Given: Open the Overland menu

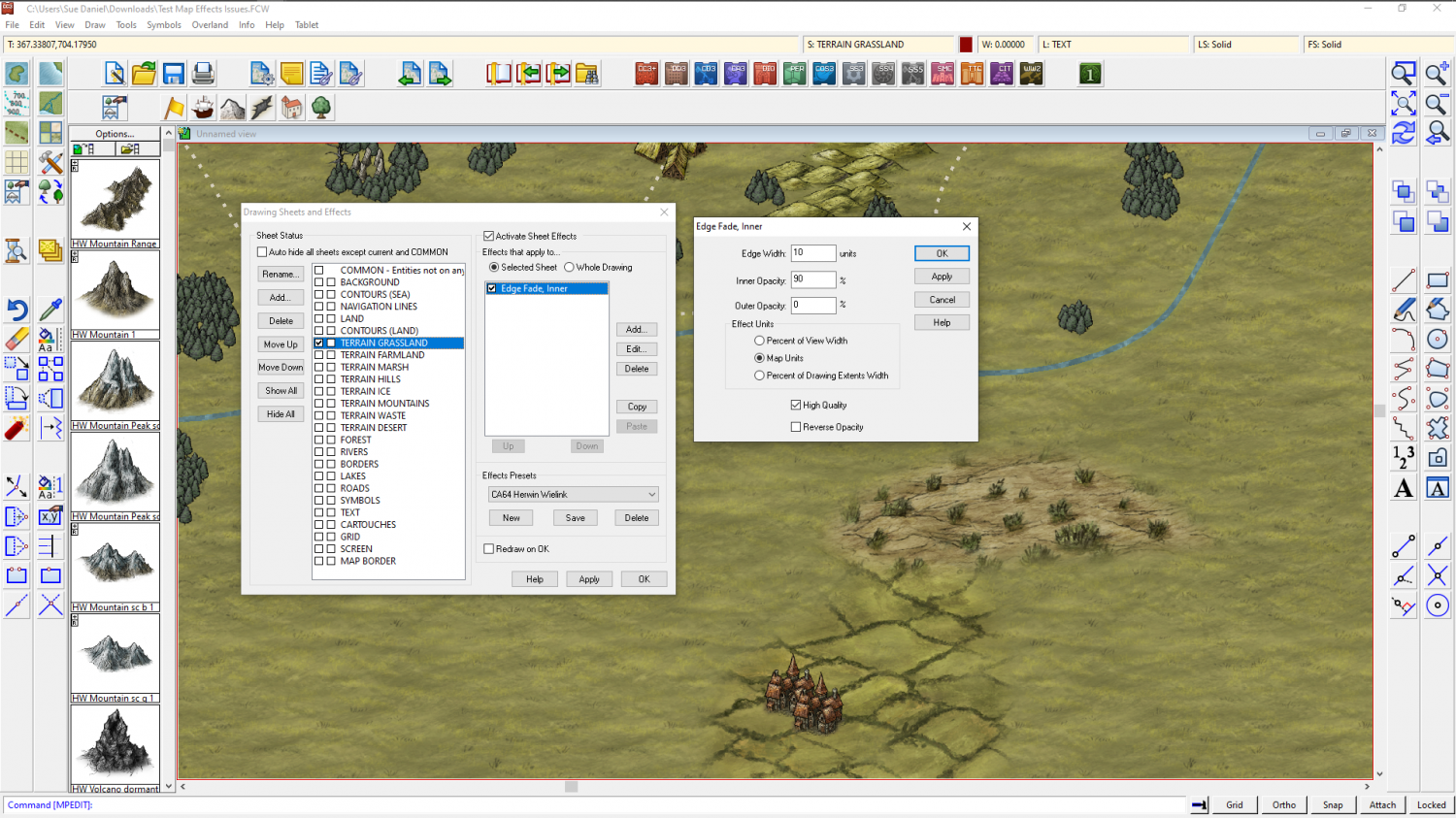Looking at the screenshot, I should click(x=210, y=25).
